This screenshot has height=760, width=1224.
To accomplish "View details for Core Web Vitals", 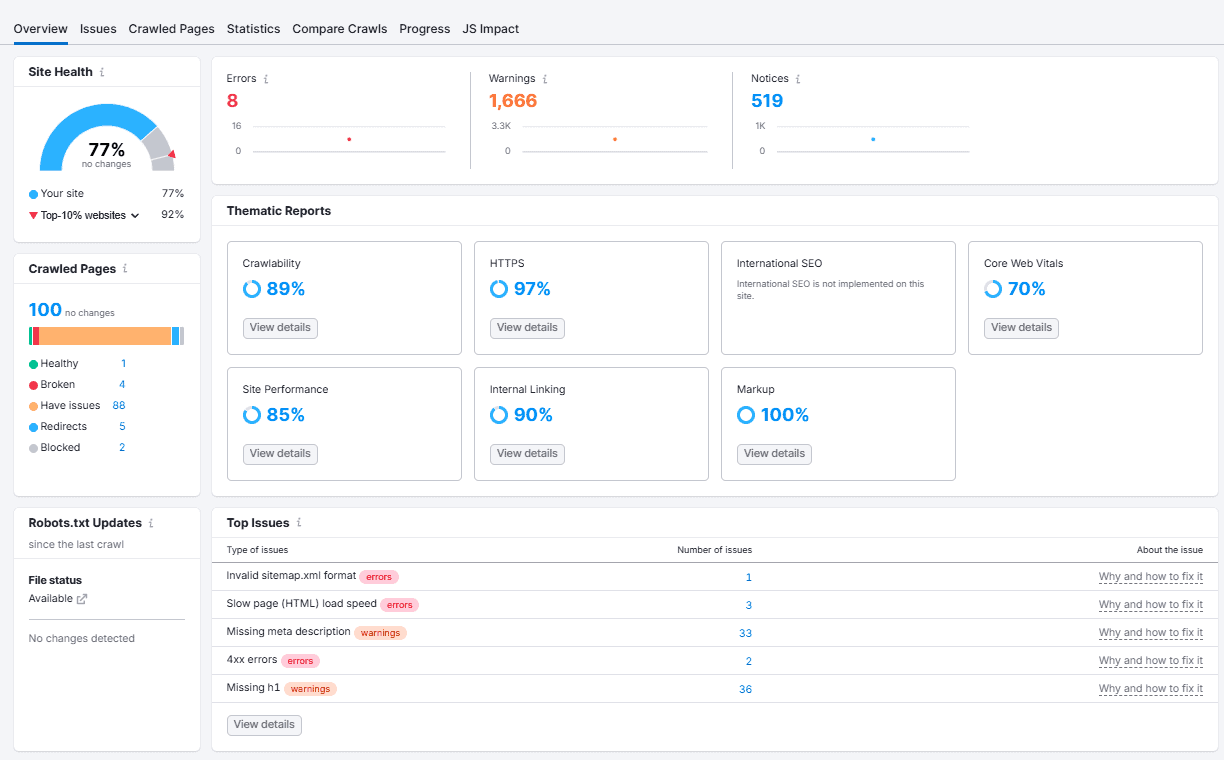I will coord(1021,328).
